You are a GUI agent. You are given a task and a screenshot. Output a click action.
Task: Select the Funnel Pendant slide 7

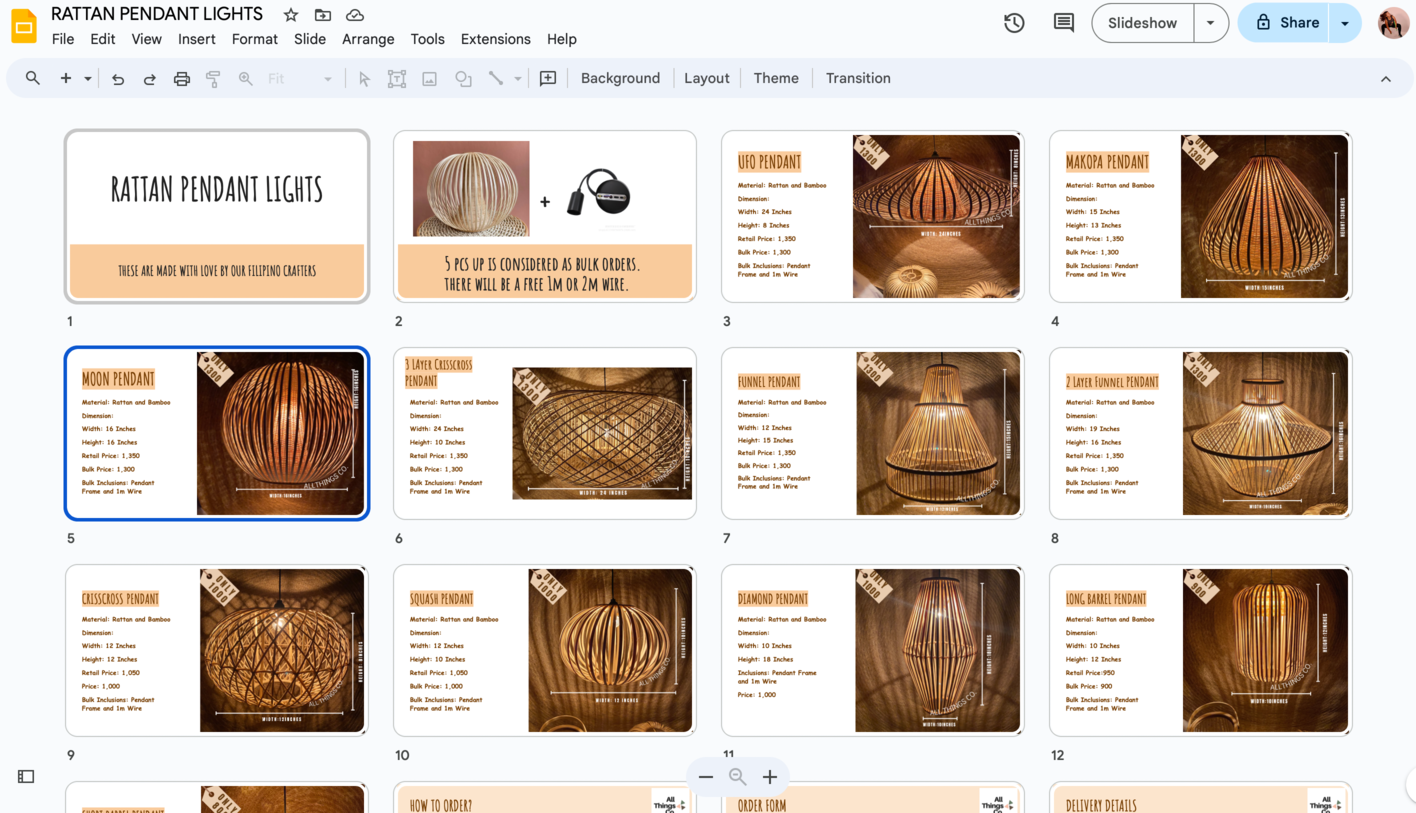tap(873, 433)
